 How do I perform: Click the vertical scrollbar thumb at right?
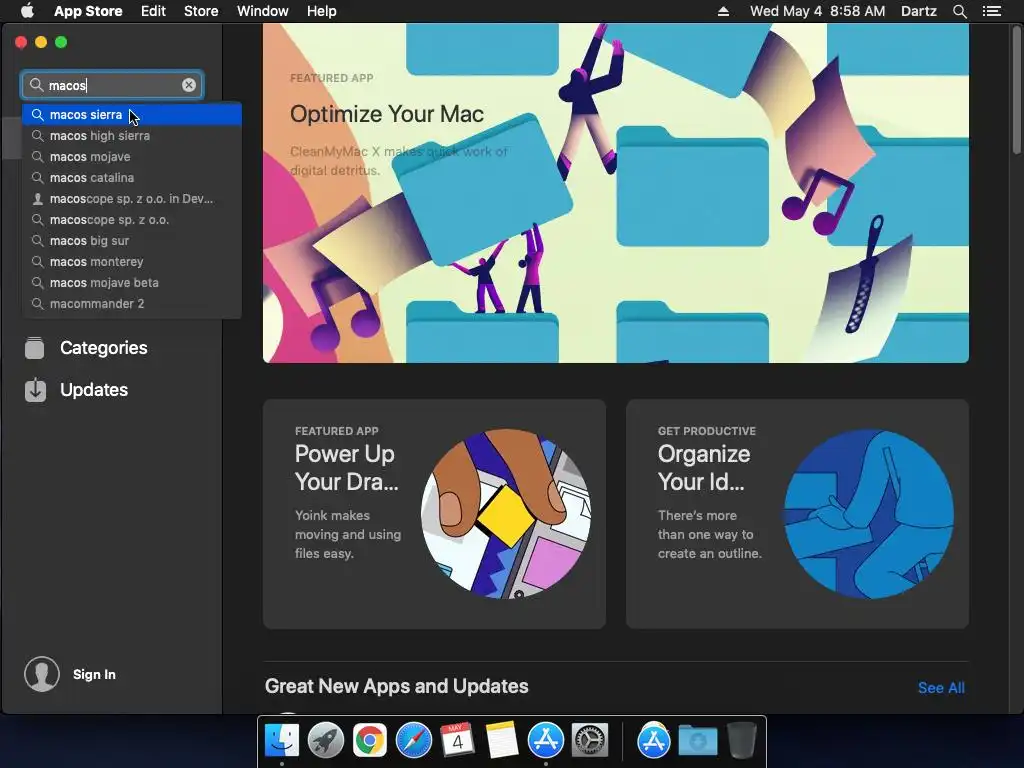click(1017, 90)
